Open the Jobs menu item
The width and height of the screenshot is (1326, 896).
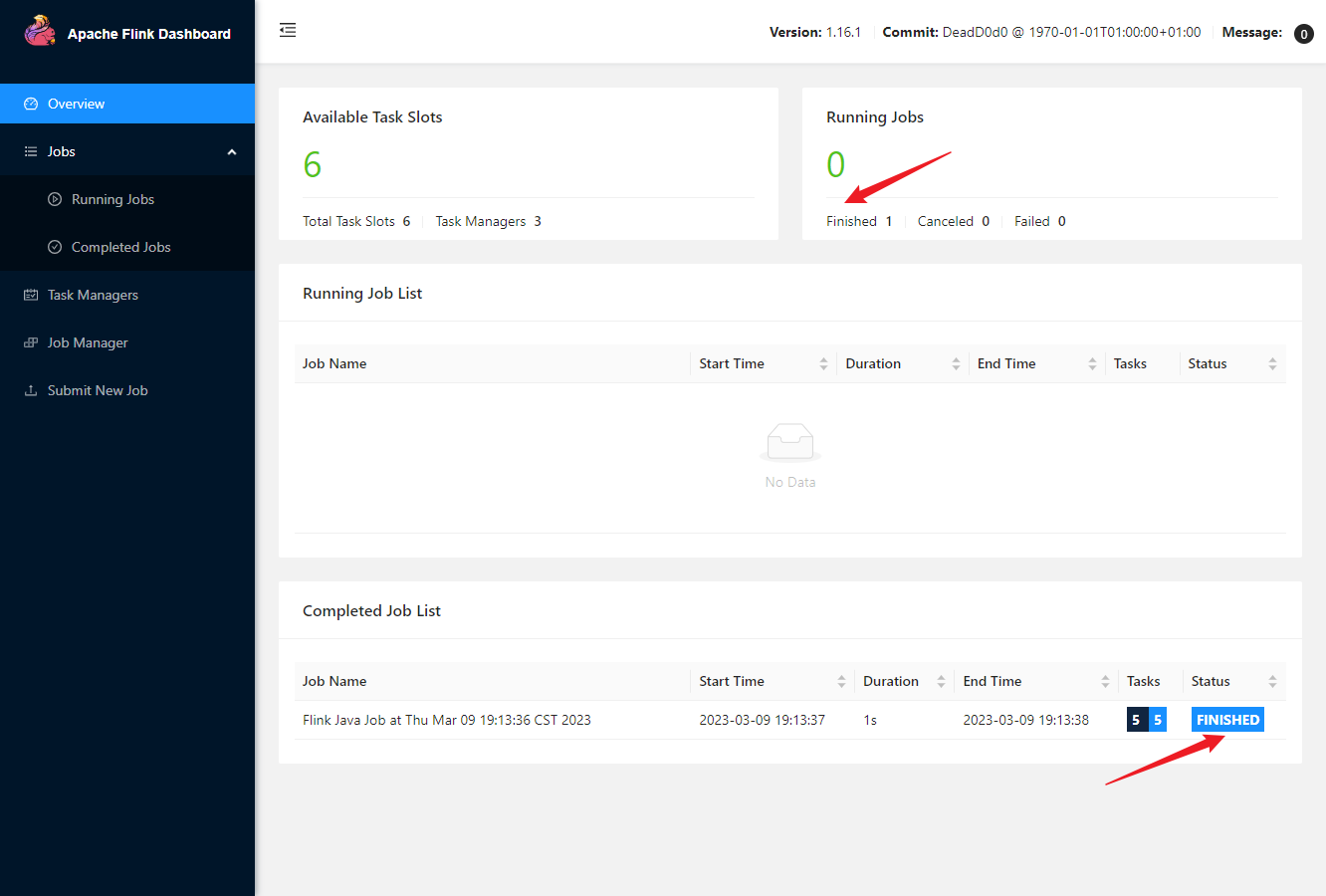click(x=127, y=151)
